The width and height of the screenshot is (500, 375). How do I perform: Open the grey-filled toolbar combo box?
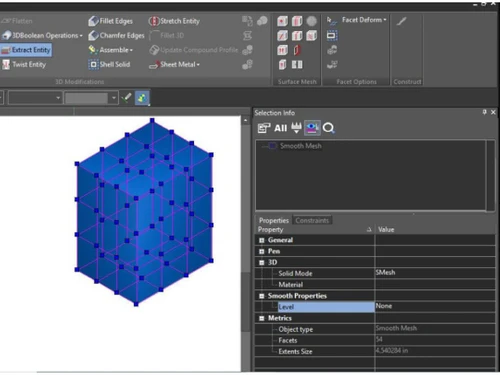(91, 98)
